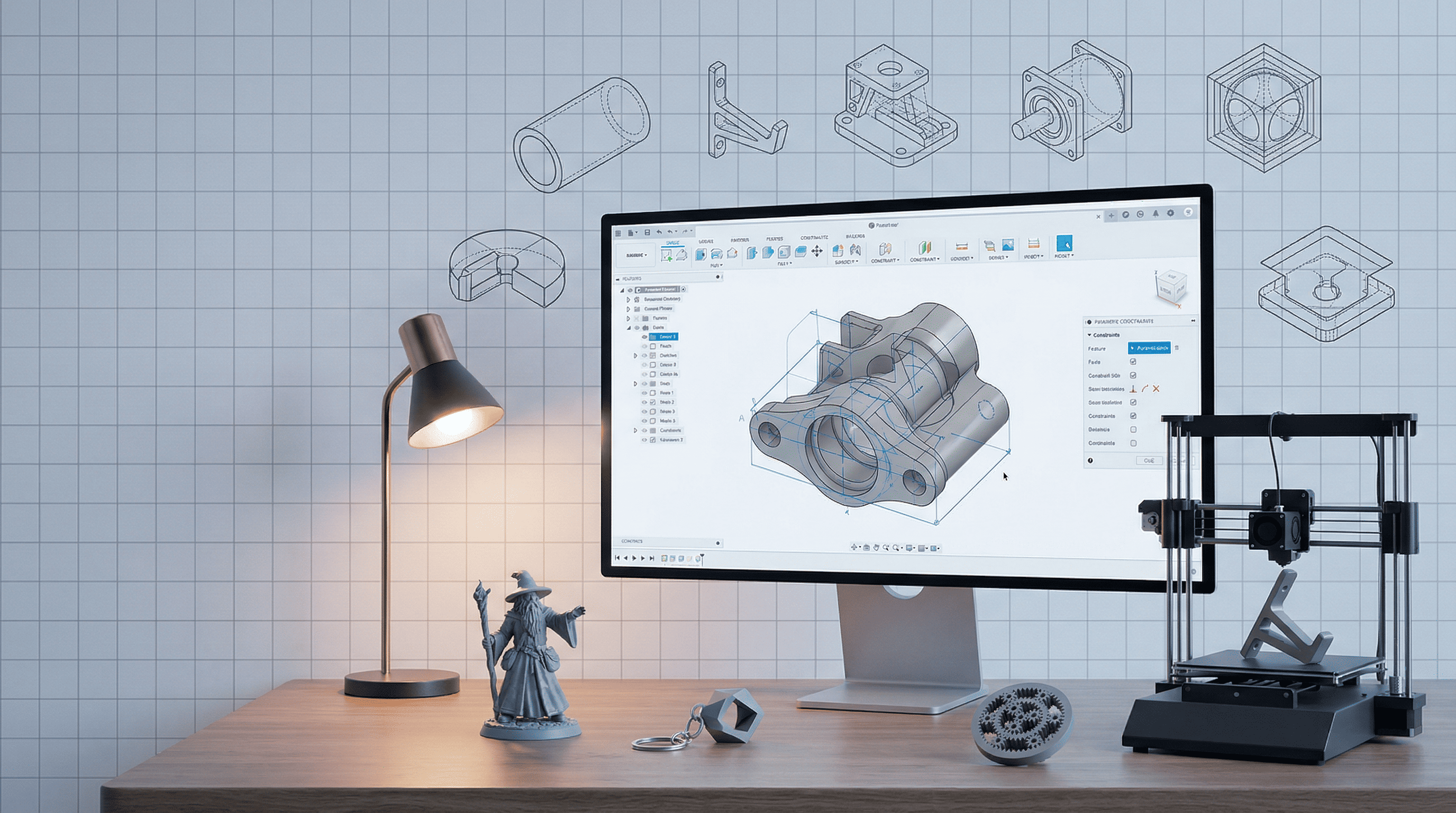Open the Constraints ribbon tab

(x=814, y=238)
